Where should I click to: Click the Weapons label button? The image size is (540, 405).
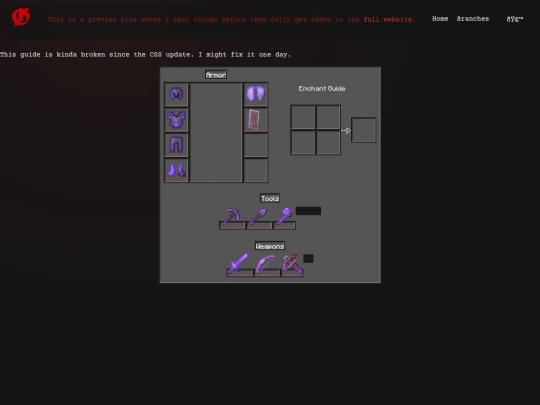point(270,246)
